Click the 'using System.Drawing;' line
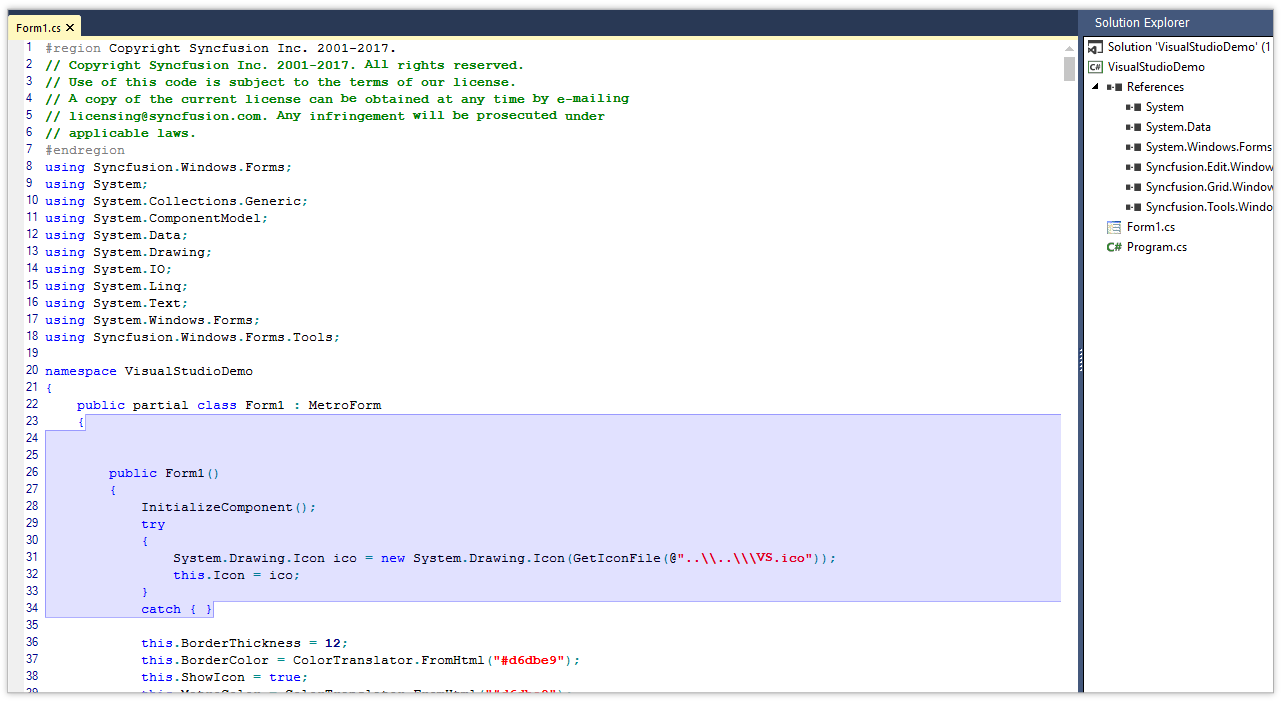 (x=128, y=252)
